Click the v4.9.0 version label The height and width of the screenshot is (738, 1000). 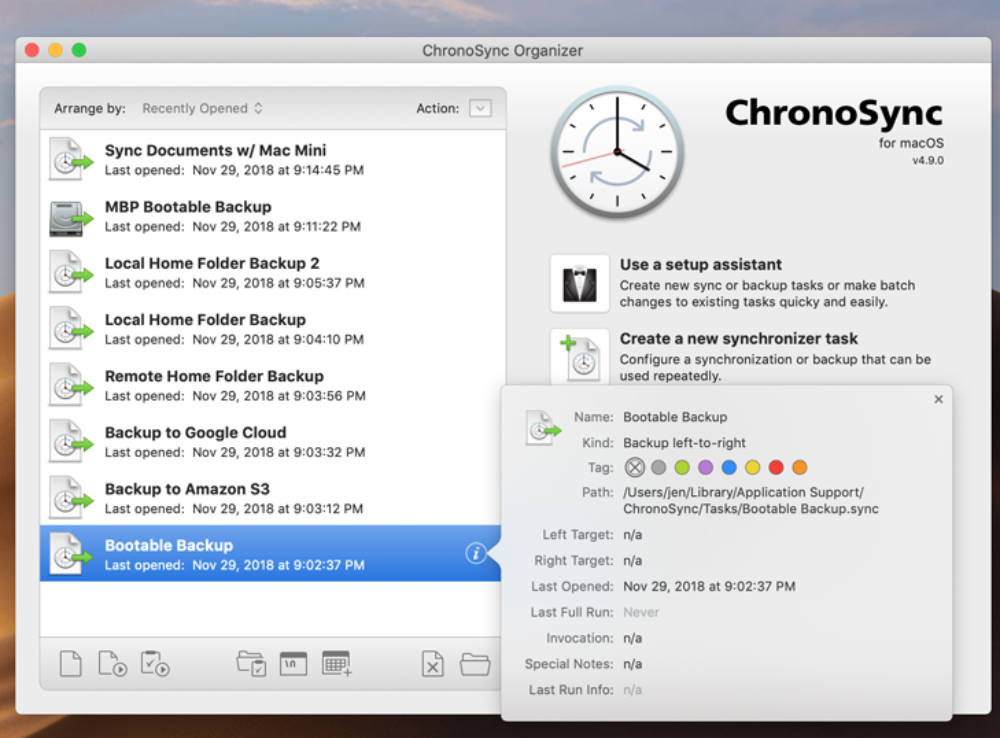[x=927, y=160]
